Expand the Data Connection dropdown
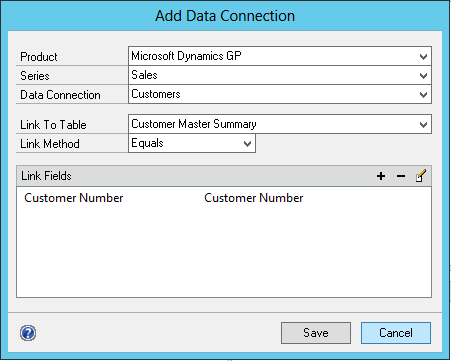Image resolution: width=451 pixels, height=361 pixels. 280,94
